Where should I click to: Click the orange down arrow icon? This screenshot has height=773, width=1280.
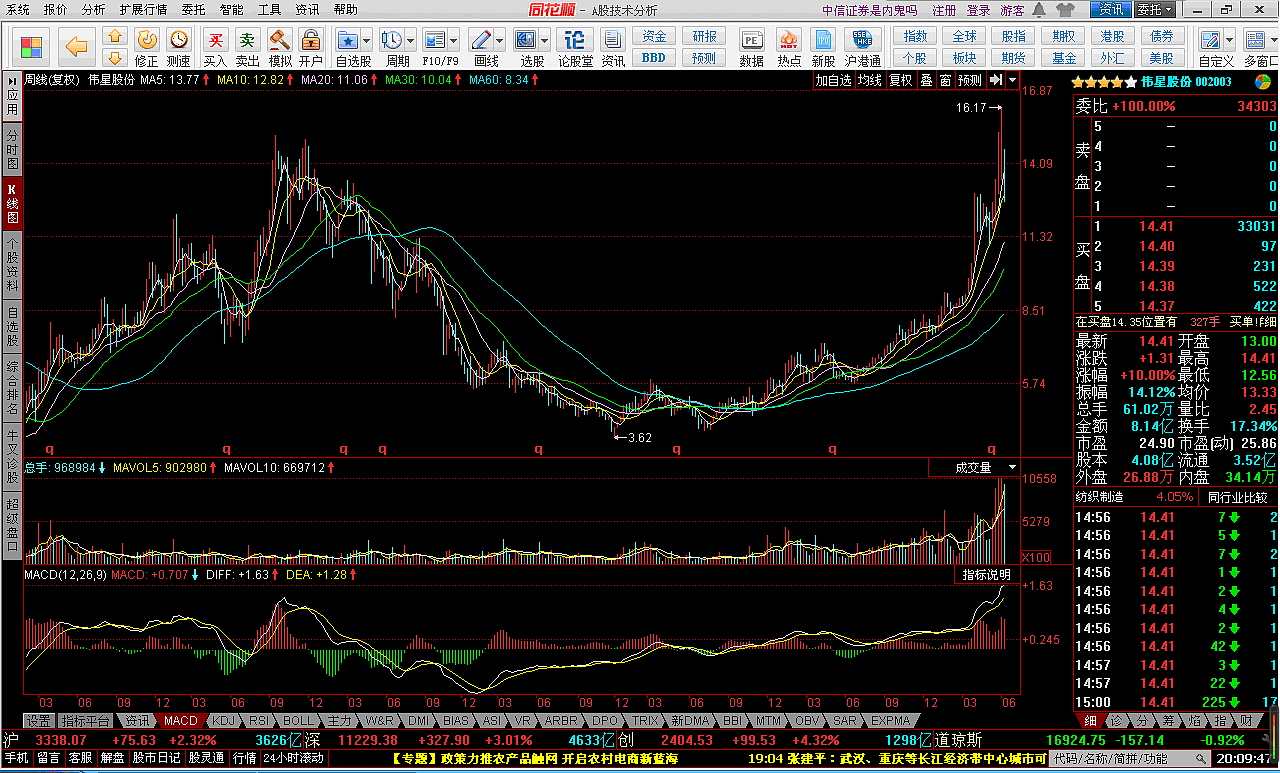[115, 59]
